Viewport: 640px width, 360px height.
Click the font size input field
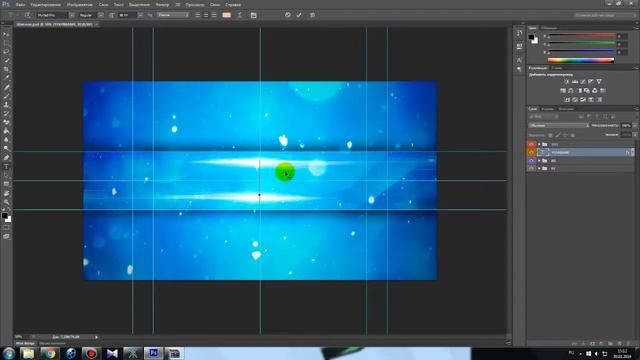pyautogui.click(x=128, y=15)
